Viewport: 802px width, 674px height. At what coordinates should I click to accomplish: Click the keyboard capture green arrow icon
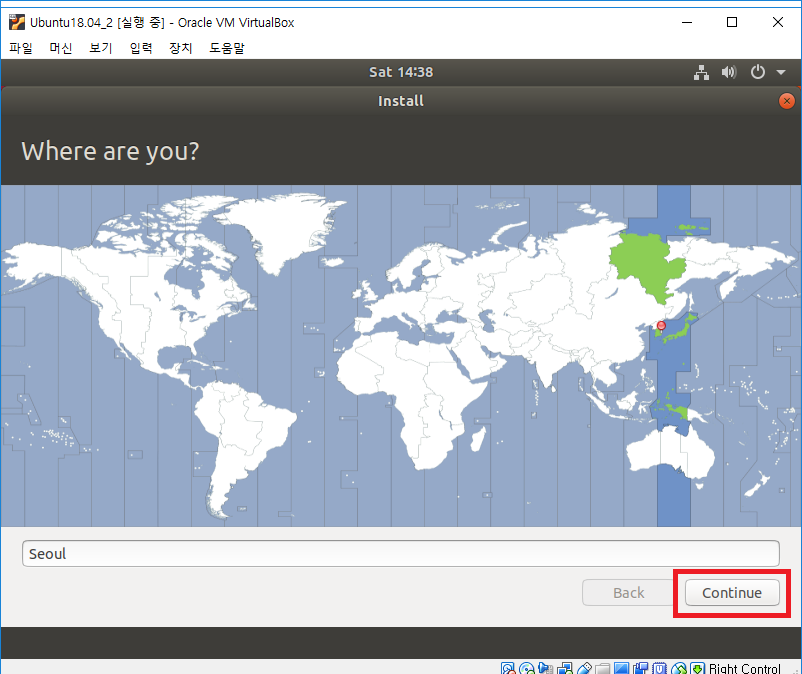698,668
